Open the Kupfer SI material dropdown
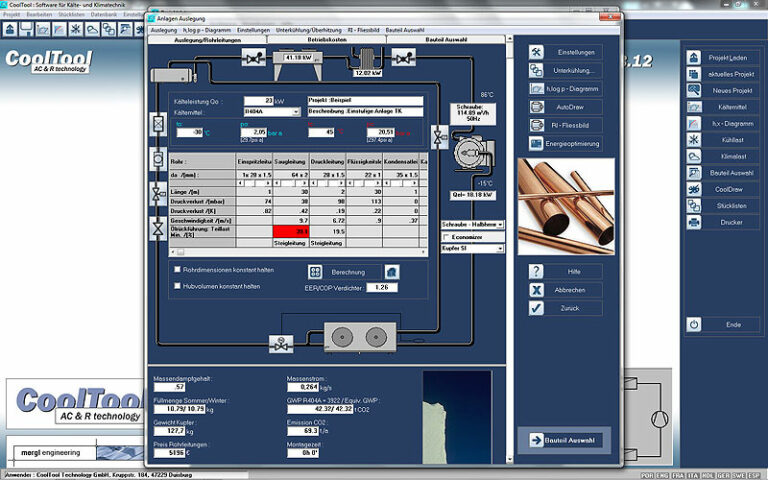 pyautogui.click(x=500, y=249)
